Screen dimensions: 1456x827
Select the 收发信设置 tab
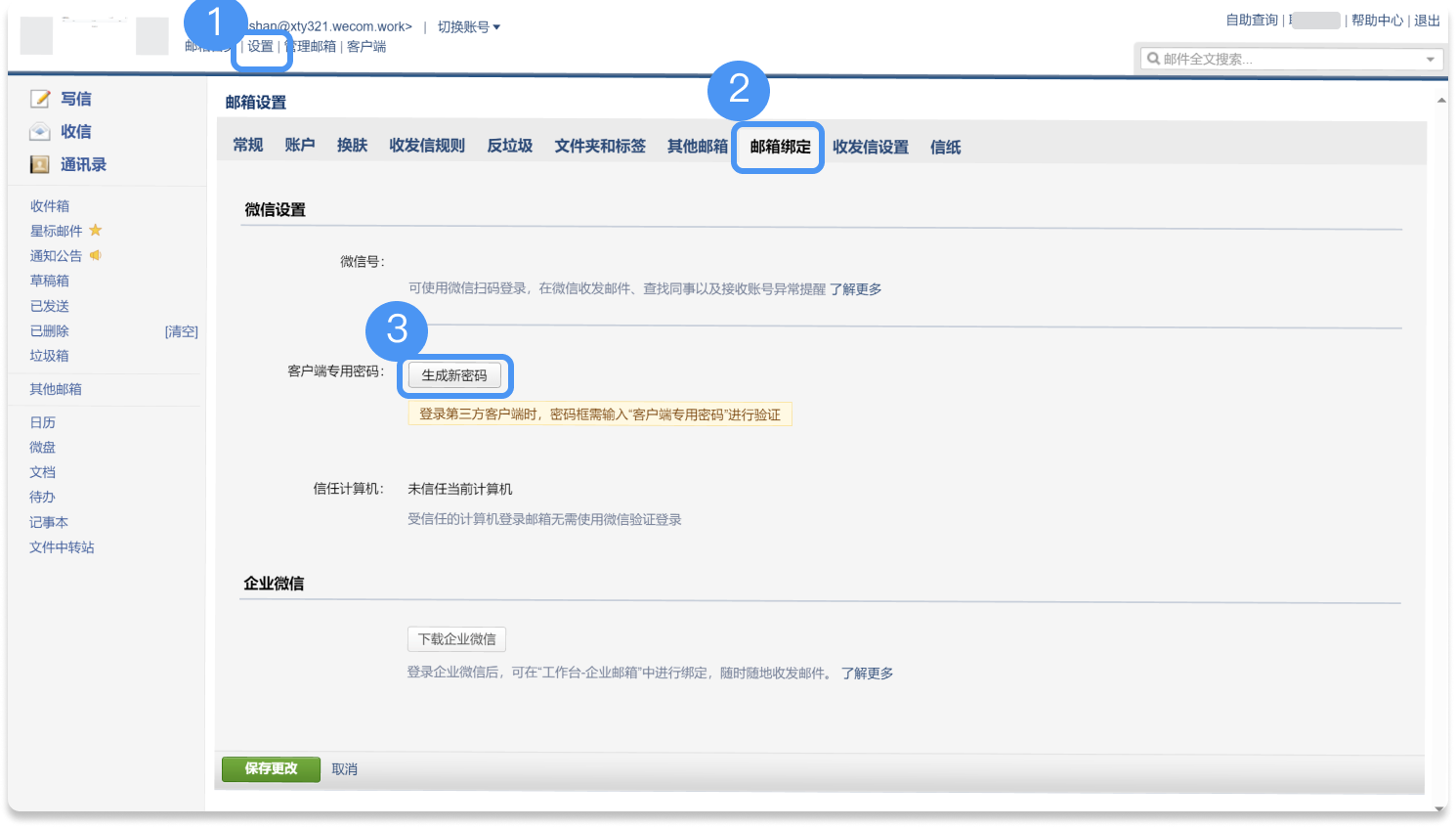tap(870, 146)
